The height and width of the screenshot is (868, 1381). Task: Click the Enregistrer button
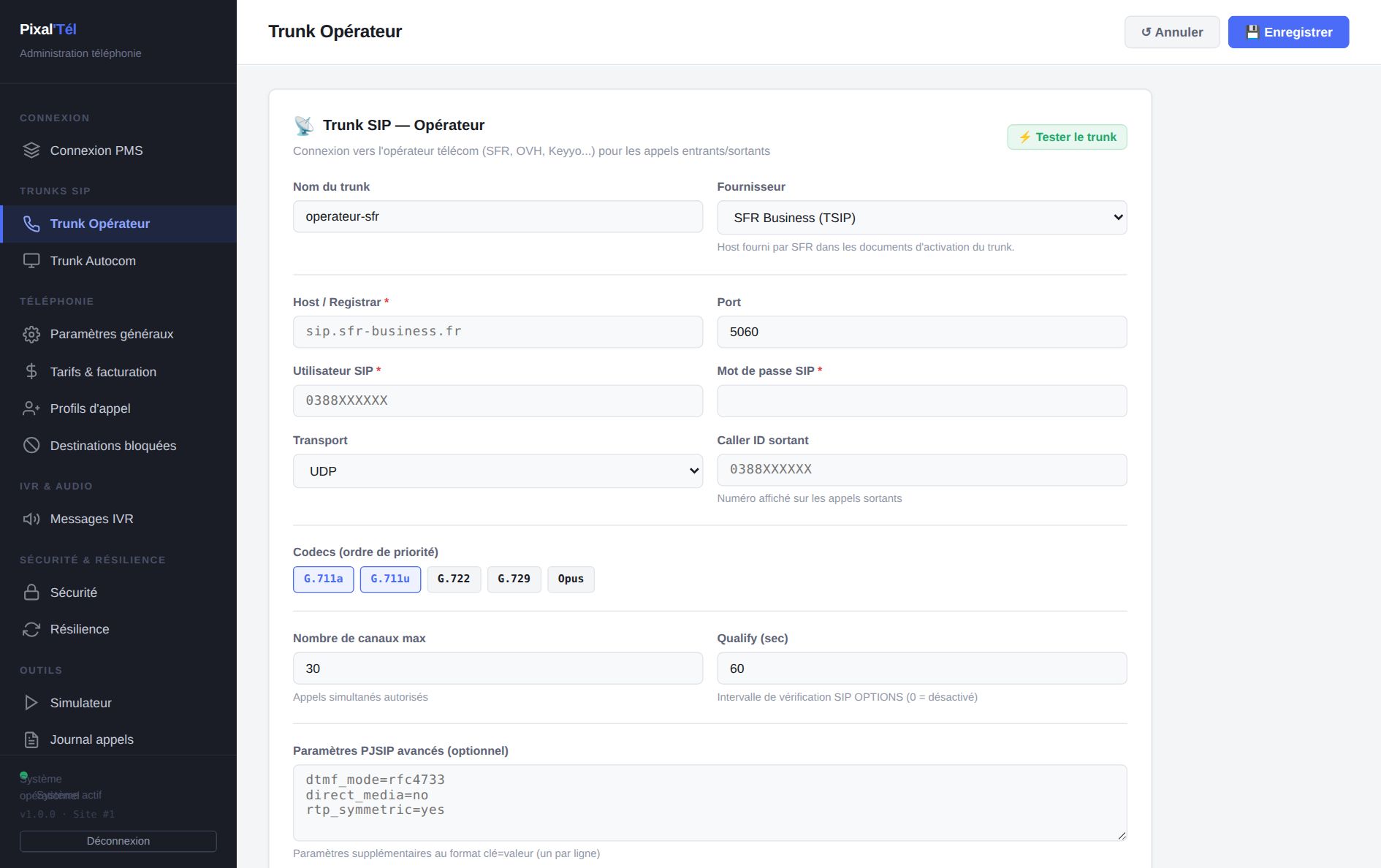point(1288,32)
